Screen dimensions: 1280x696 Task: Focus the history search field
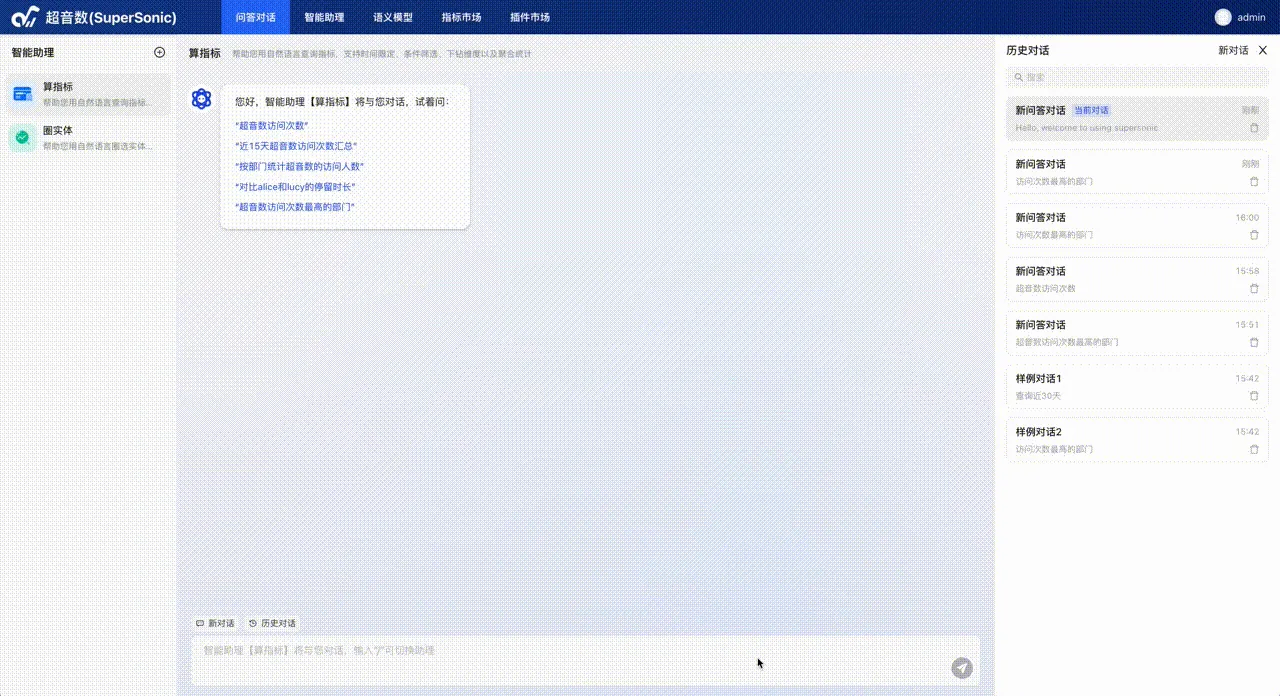pyautogui.click(x=1136, y=77)
